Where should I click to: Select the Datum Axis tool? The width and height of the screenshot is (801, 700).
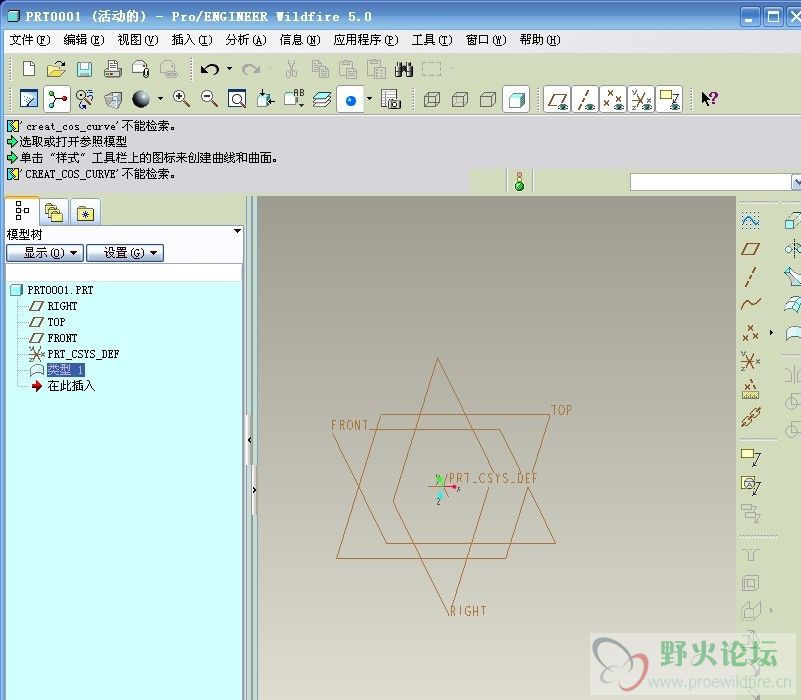[x=750, y=276]
